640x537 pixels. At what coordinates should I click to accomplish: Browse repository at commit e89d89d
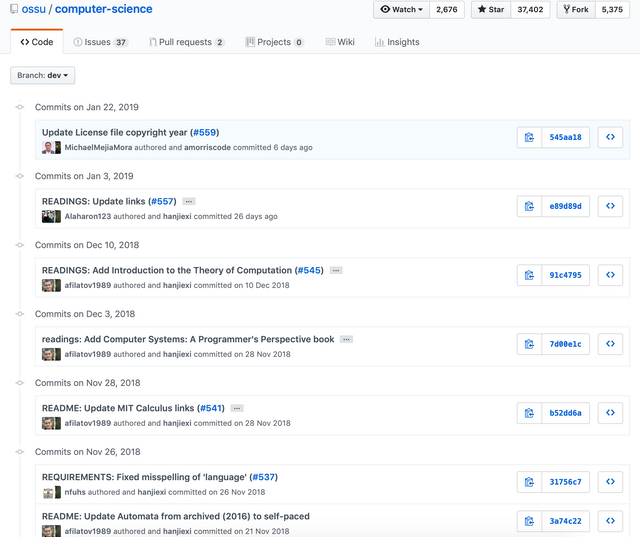[610, 206]
